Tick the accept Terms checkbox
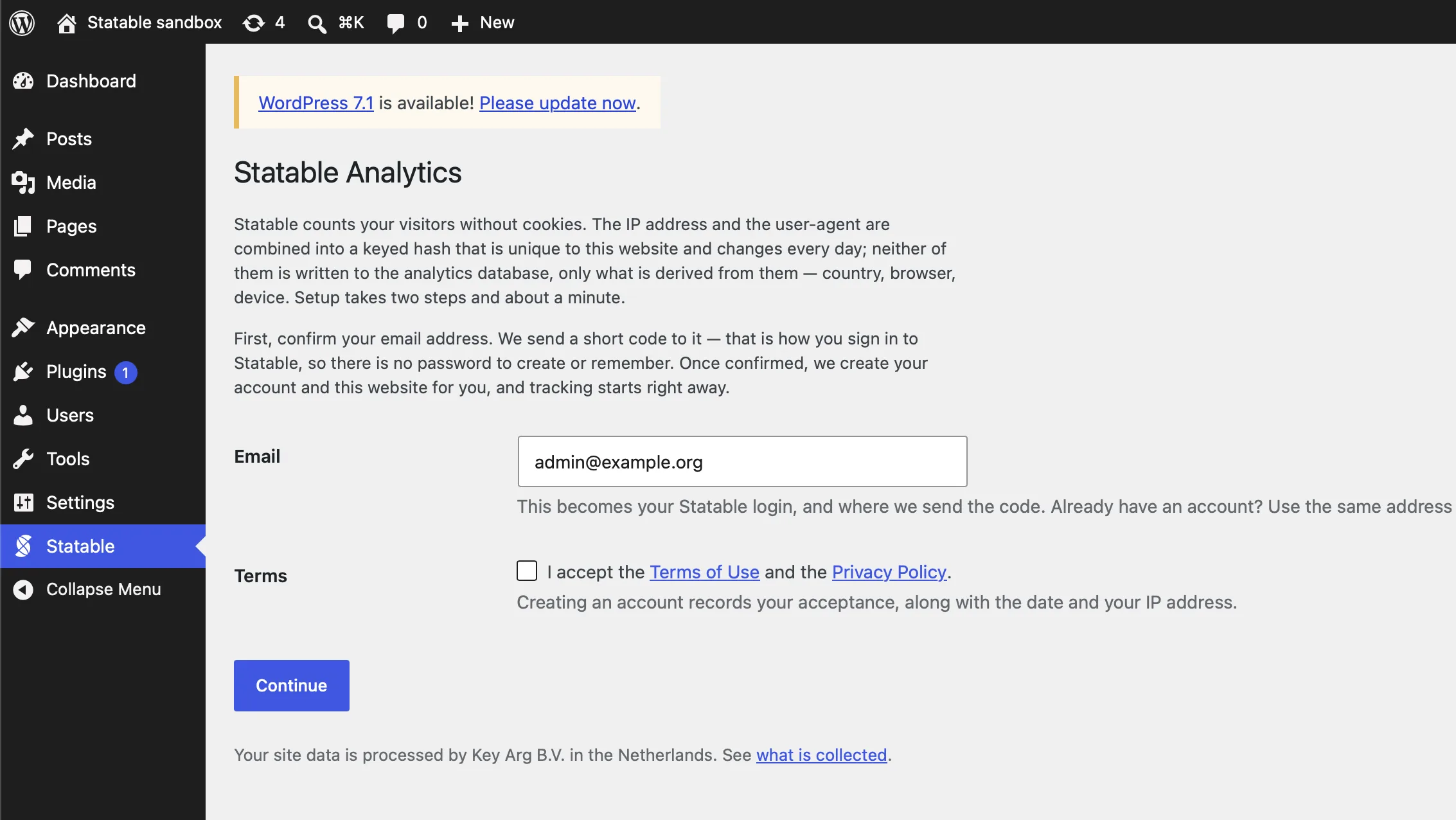 point(527,571)
